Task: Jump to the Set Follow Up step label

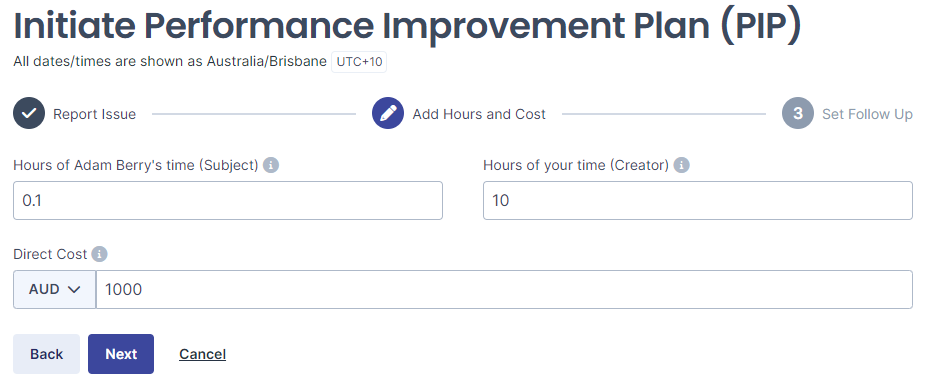Action: tap(867, 114)
